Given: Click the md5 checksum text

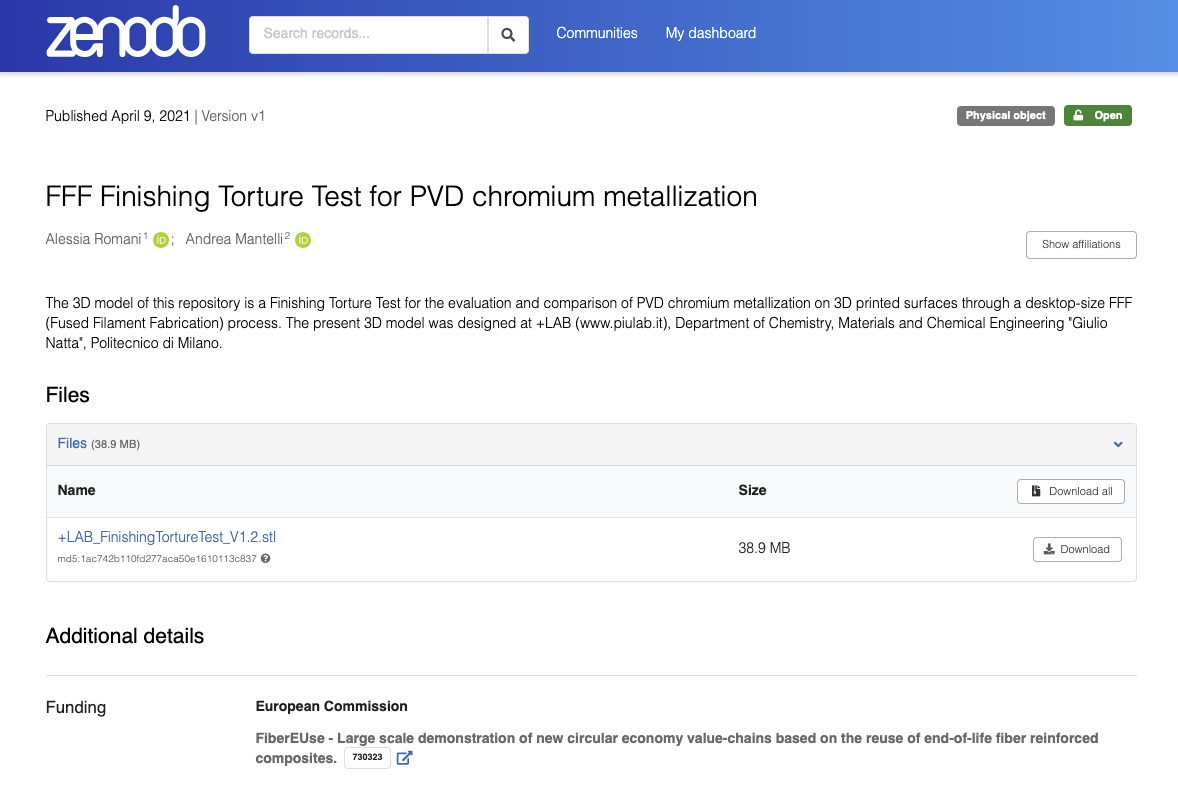Looking at the screenshot, I should [x=157, y=559].
